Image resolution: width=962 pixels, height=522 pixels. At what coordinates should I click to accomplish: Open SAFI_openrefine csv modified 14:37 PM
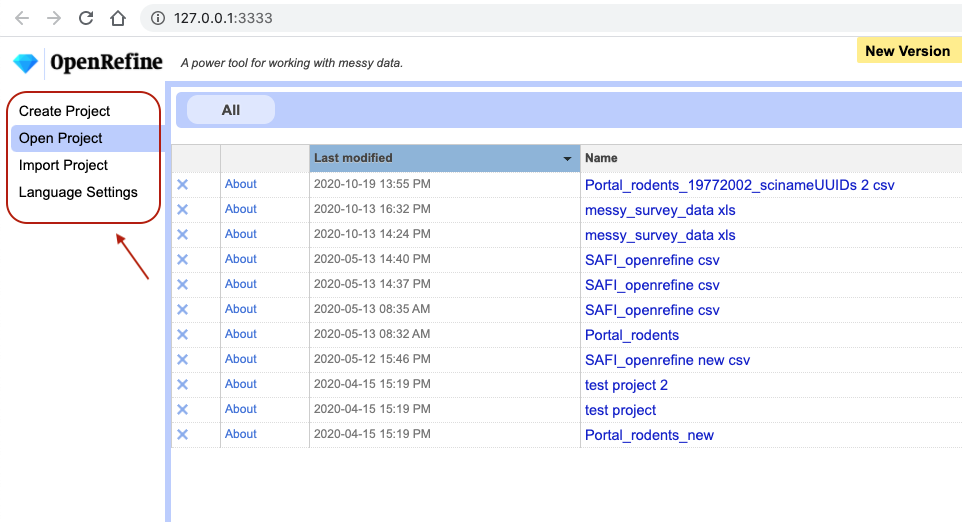pos(652,285)
